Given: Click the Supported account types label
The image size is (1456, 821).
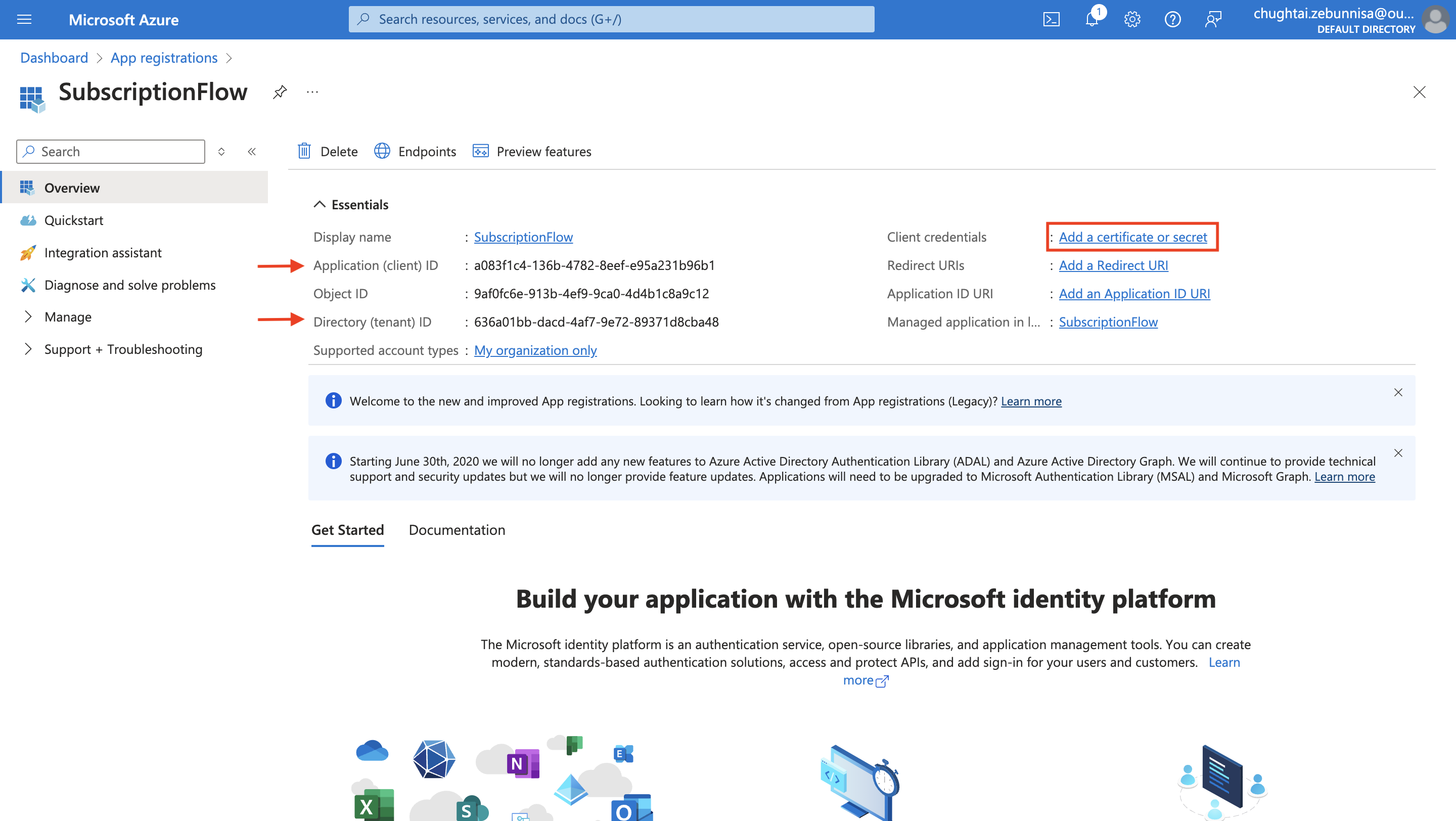Looking at the screenshot, I should [386, 350].
